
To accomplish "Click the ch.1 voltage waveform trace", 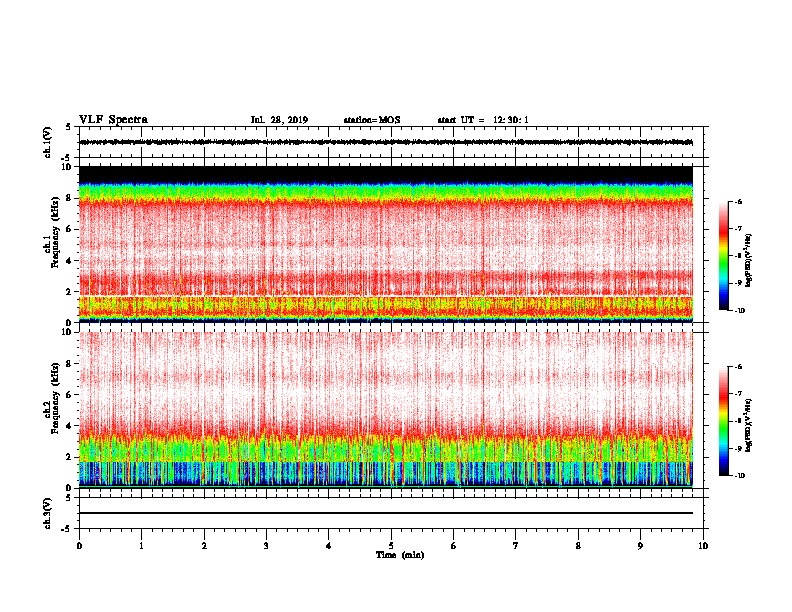I will pos(386,142).
